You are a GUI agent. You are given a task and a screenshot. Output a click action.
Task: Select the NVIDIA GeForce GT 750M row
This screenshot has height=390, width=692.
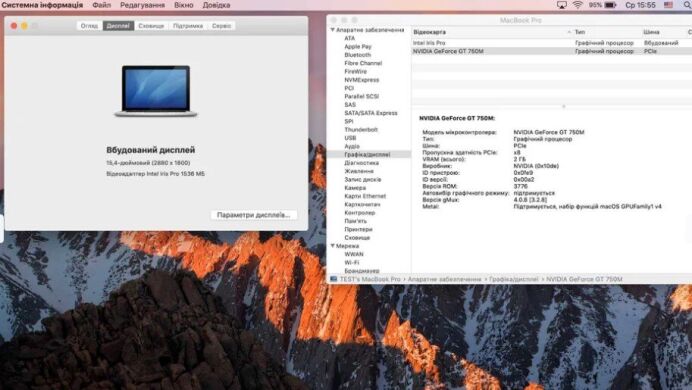pos(552,52)
